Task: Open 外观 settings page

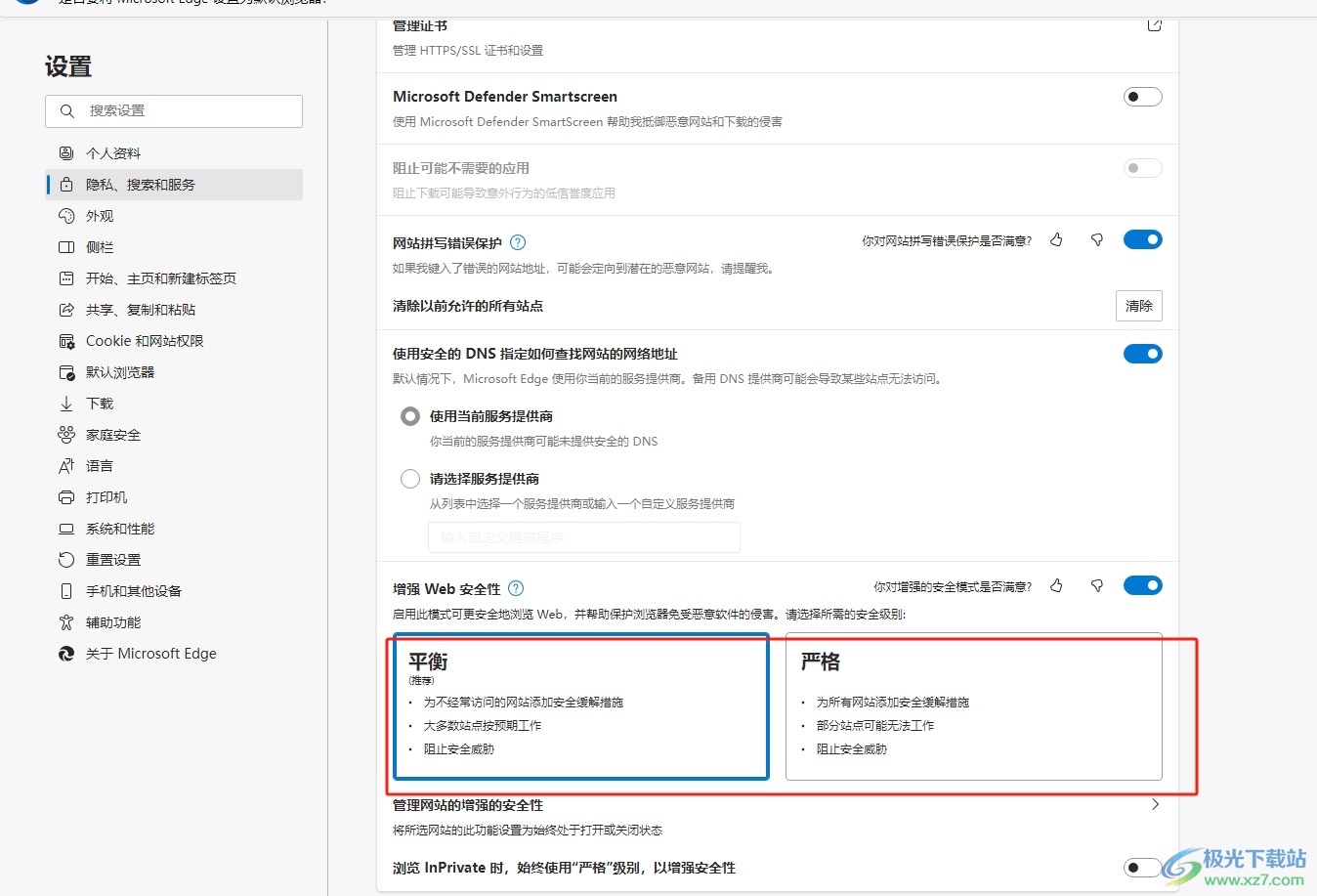Action: coord(174,216)
